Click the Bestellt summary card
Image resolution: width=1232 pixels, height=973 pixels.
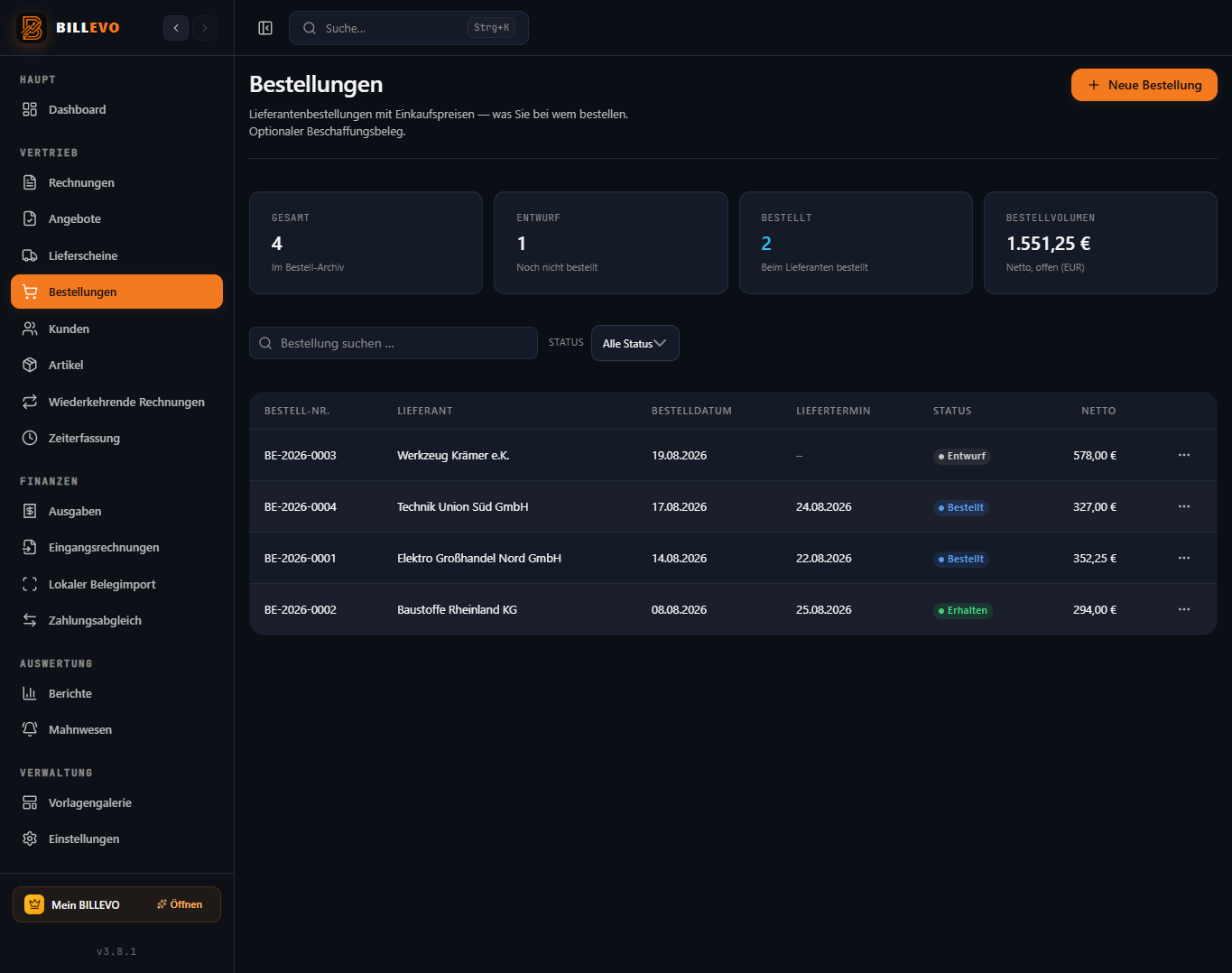coord(856,243)
